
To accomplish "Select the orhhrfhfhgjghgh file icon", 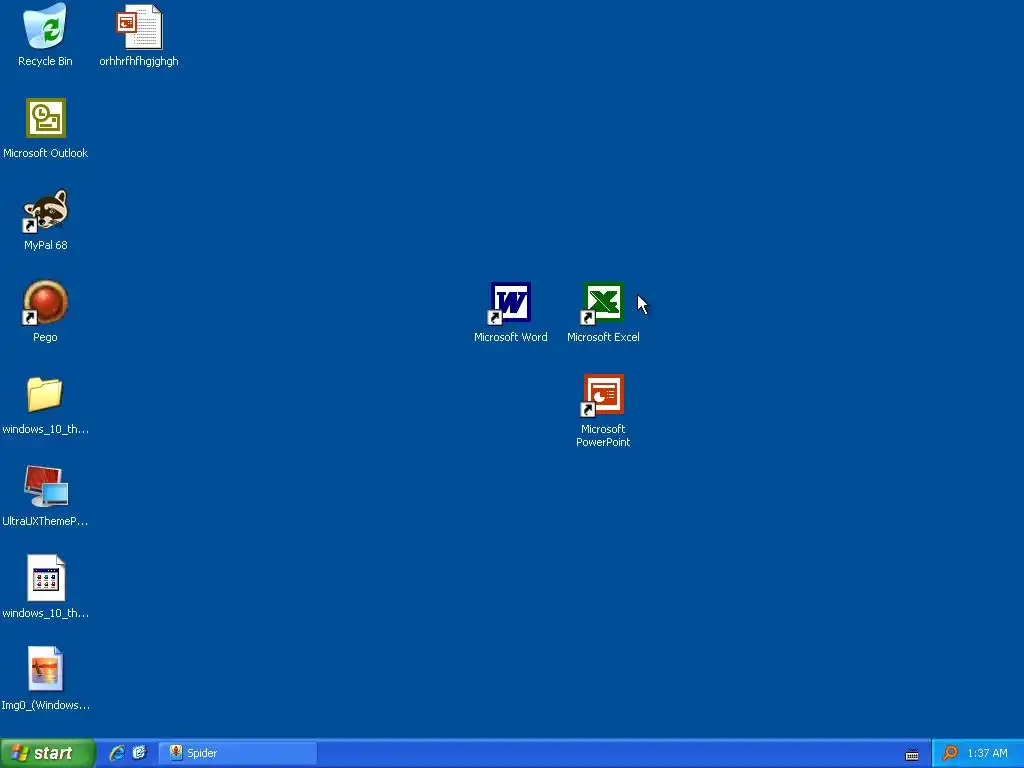I will 138,26.
